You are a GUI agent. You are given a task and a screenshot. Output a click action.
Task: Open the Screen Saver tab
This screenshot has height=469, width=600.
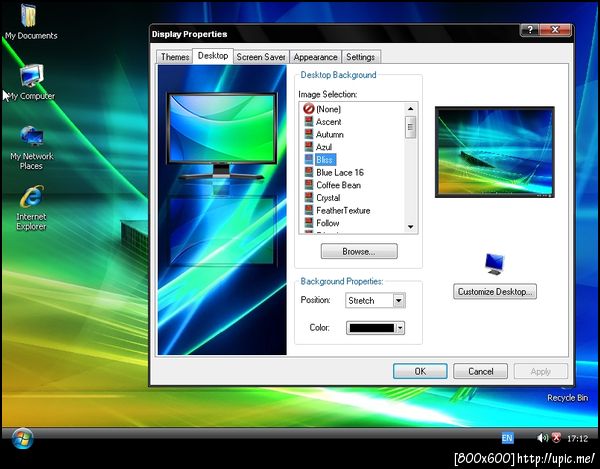tap(261, 57)
